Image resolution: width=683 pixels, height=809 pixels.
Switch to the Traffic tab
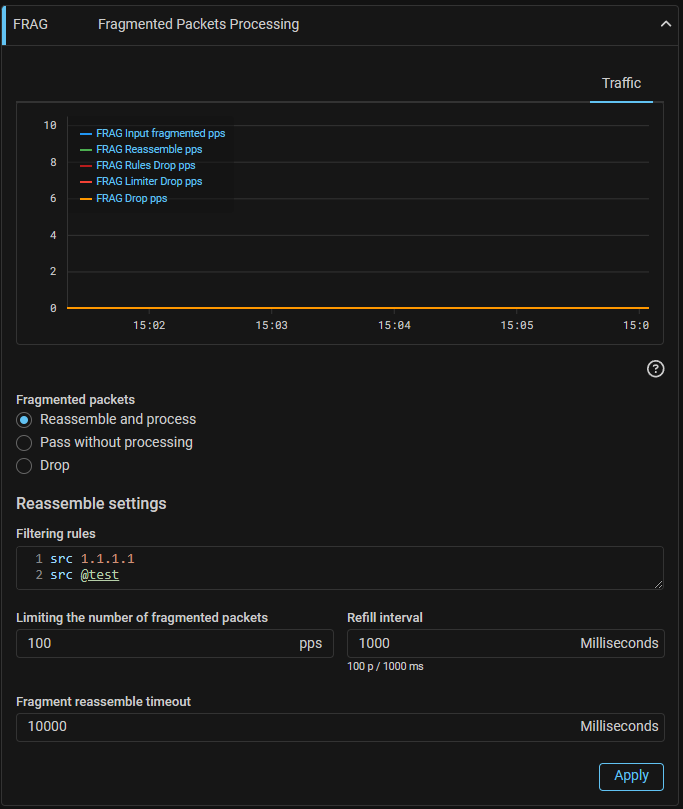(621, 83)
